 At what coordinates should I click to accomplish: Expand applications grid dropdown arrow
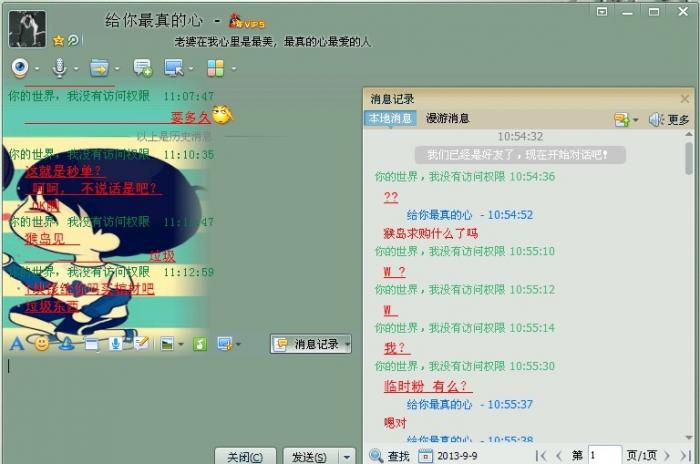point(233,69)
